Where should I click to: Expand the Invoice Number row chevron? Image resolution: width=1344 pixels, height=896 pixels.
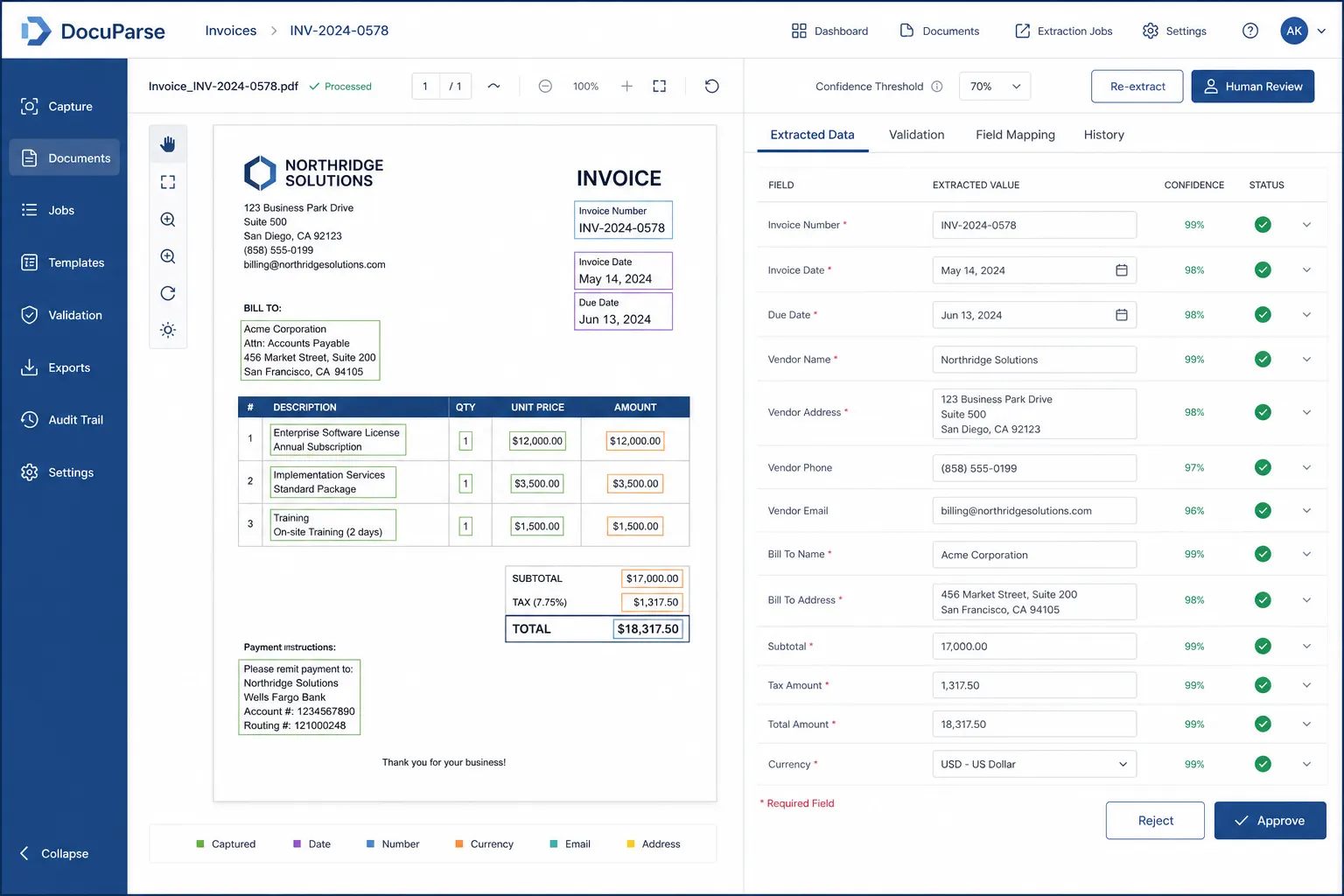point(1306,225)
